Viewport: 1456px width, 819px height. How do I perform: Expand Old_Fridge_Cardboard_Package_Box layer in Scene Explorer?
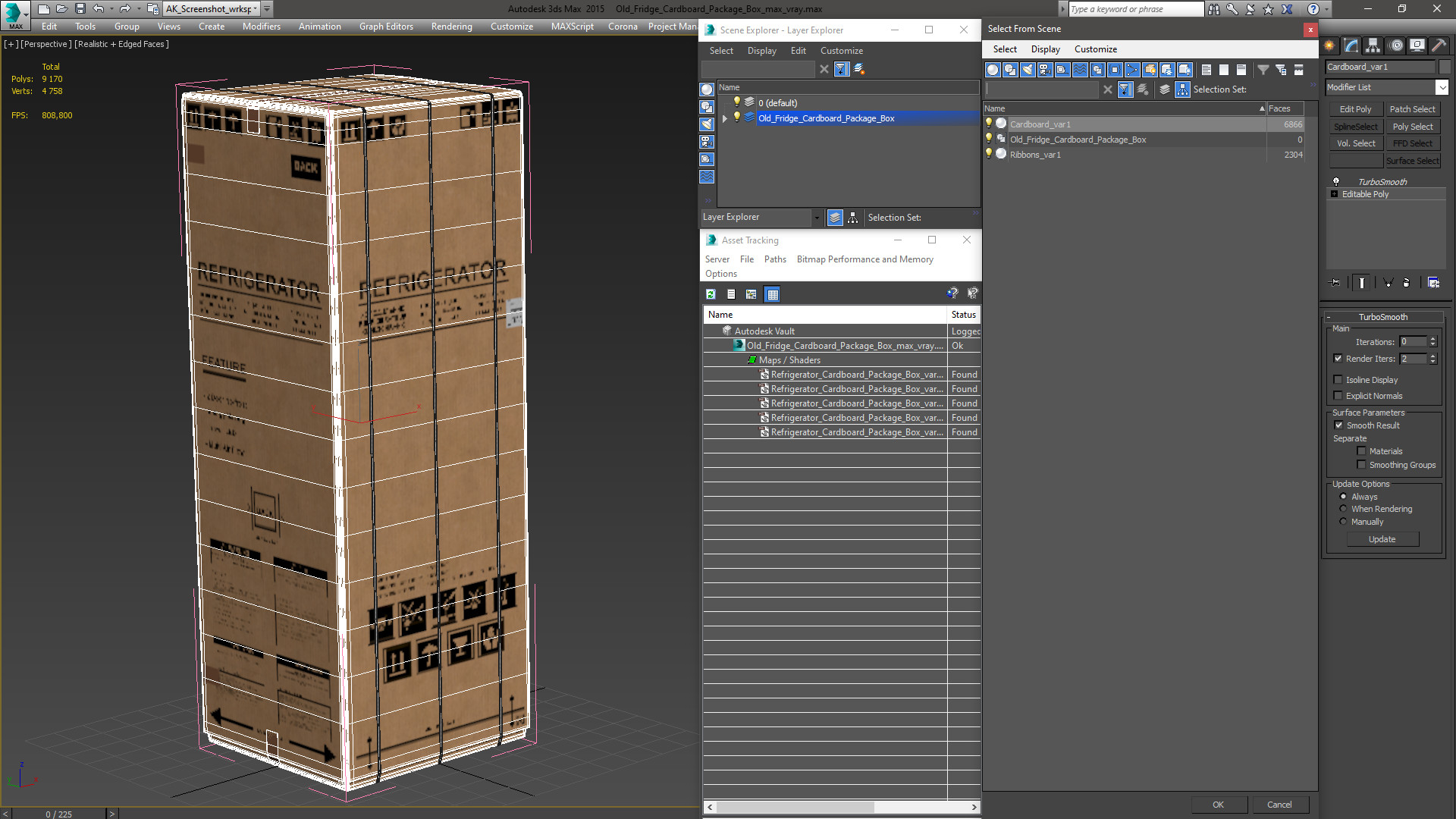coord(725,118)
